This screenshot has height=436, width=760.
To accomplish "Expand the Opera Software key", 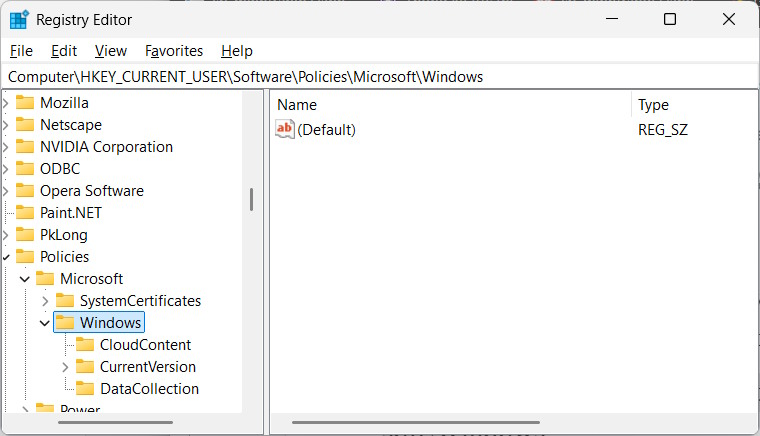I will click(6, 191).
